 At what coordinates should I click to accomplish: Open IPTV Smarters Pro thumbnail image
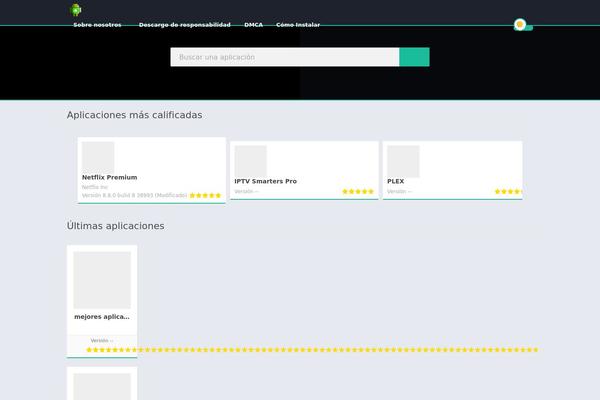251,162
